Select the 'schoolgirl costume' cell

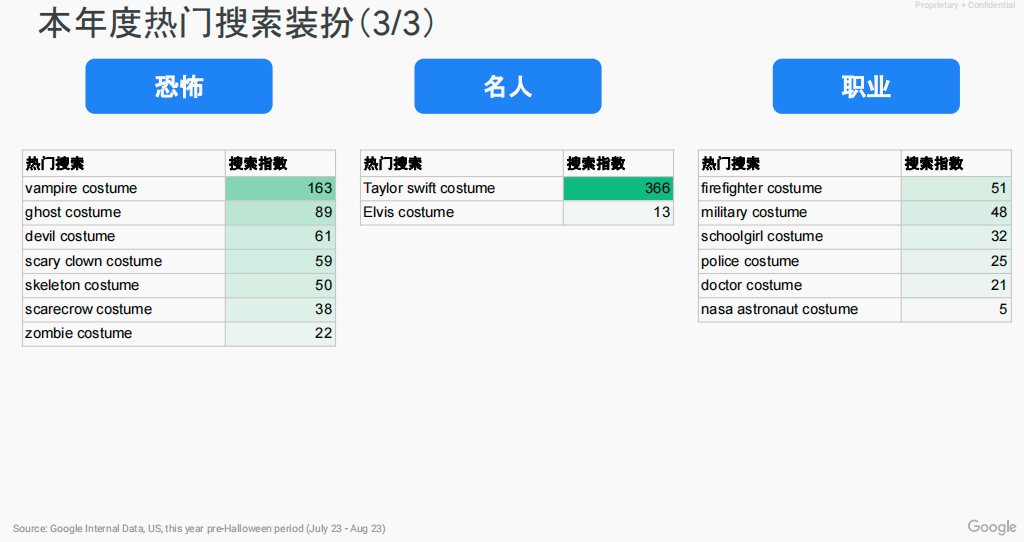coord(800,236)
